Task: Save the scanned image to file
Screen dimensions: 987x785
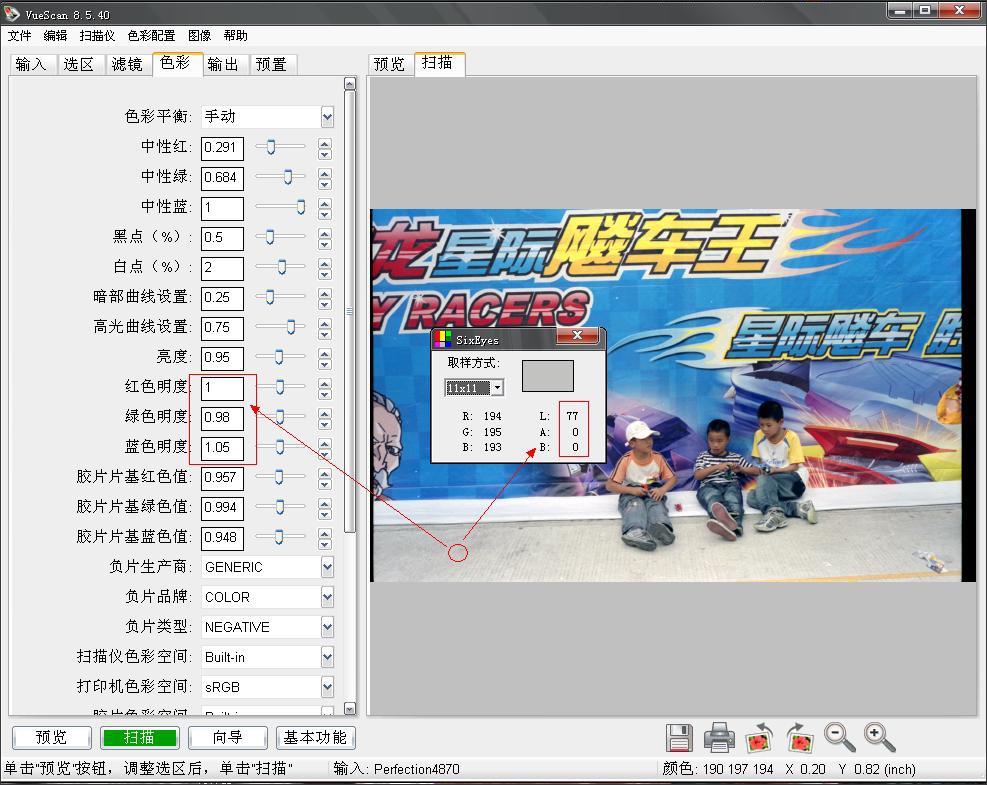Action: point(680,738)
